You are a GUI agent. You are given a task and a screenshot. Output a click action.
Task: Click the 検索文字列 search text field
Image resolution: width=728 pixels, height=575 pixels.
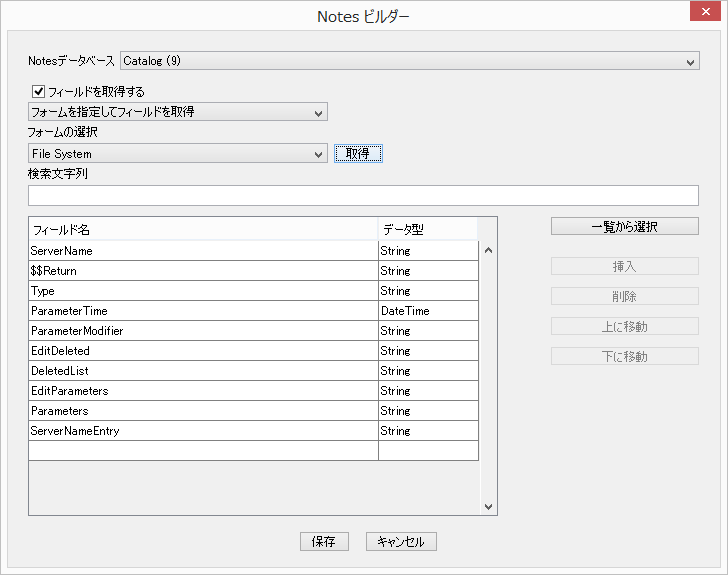[363, 195]
